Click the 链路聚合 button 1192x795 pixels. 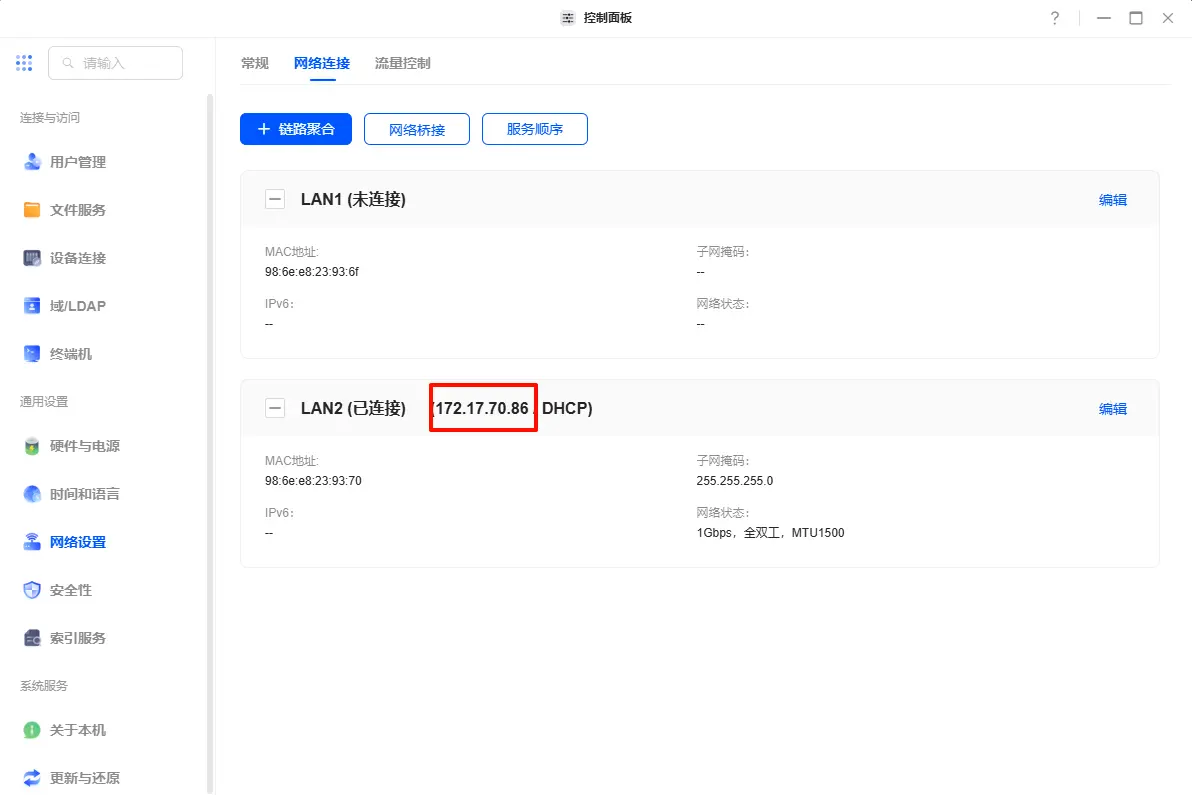[296, 129]
